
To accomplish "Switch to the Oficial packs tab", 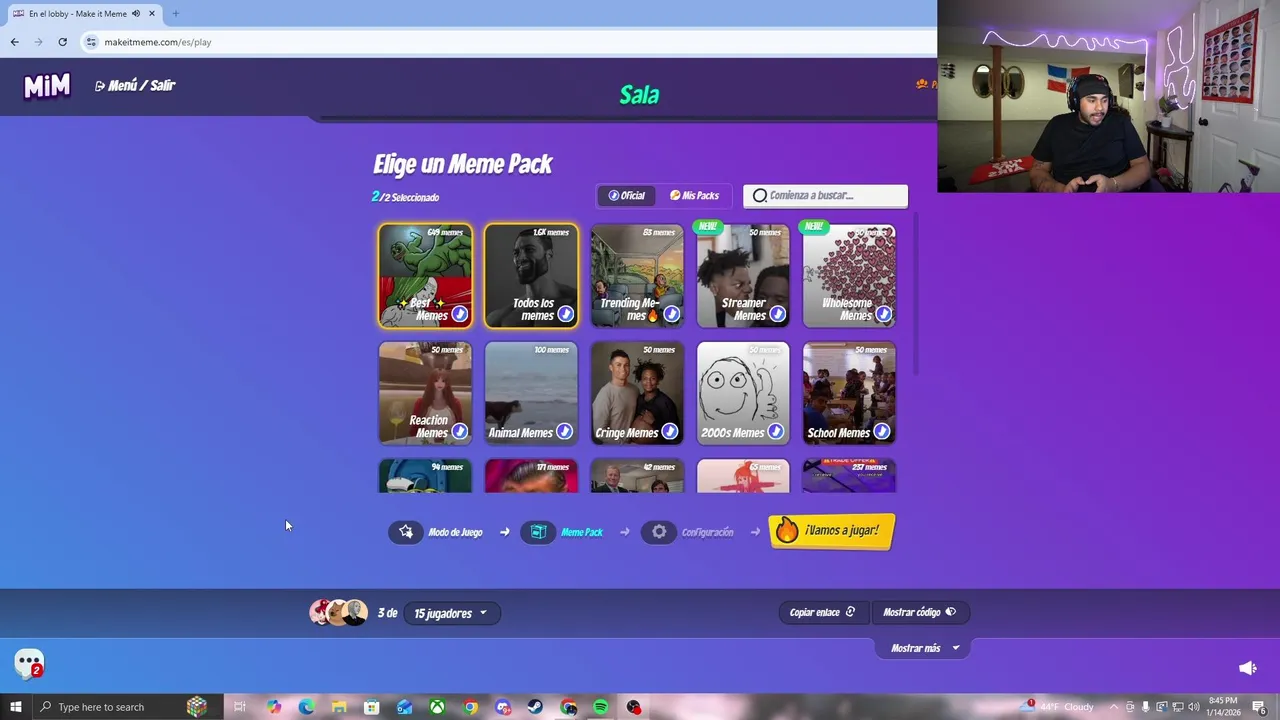I will point(627,196).
